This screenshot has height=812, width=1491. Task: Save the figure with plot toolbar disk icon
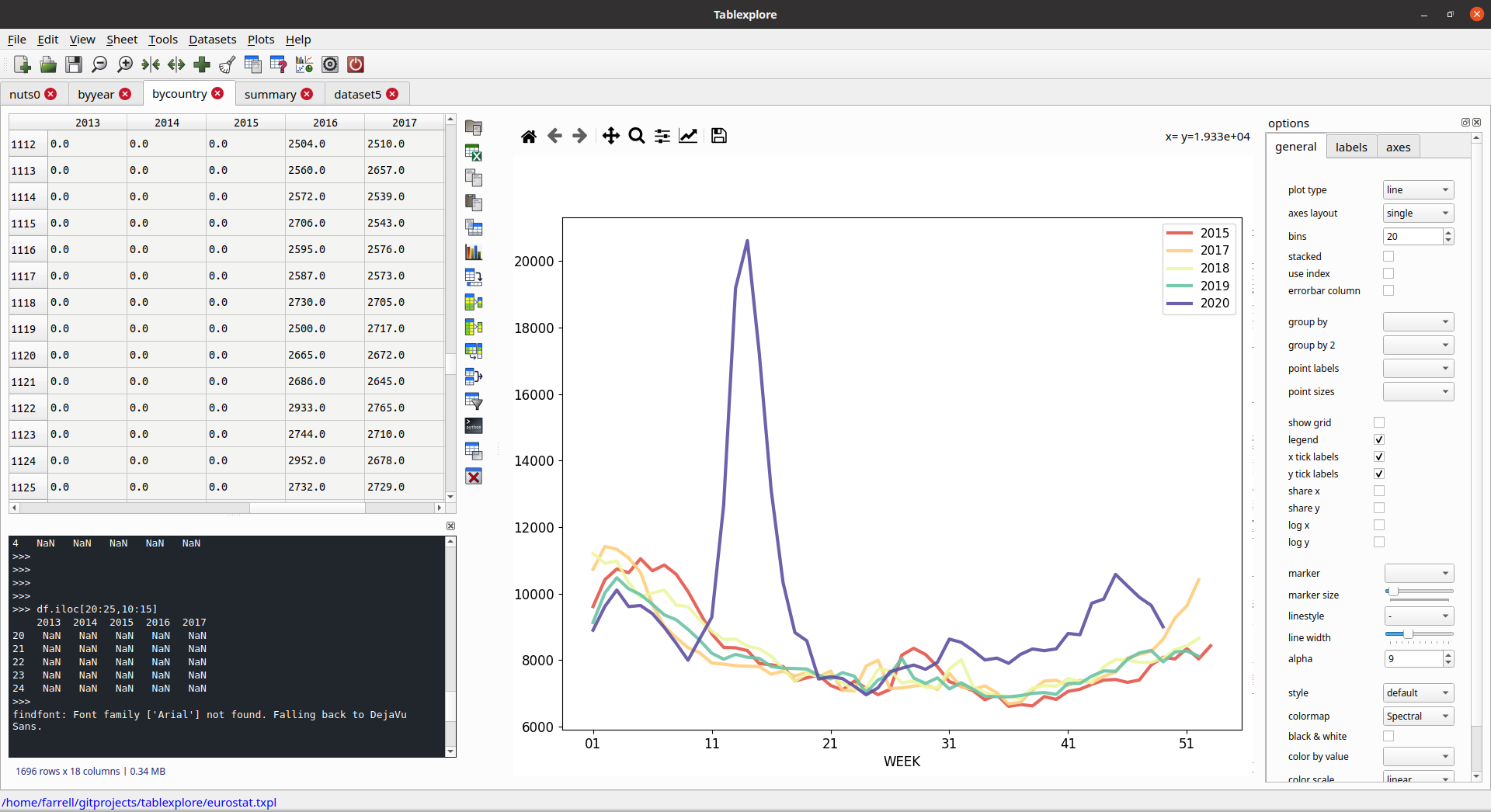coord(719,136)
